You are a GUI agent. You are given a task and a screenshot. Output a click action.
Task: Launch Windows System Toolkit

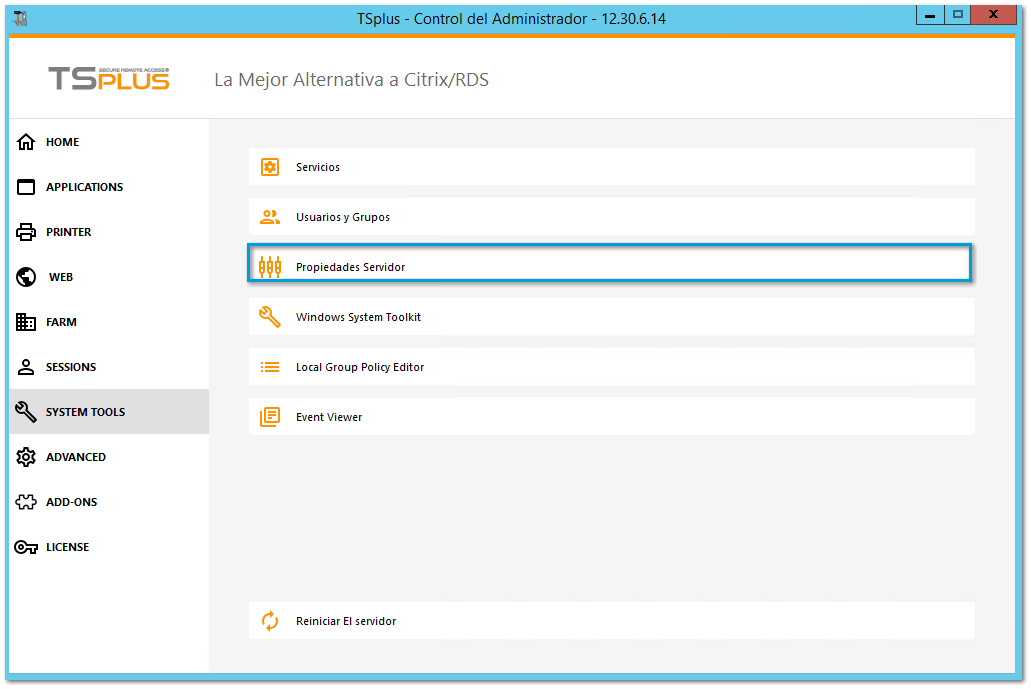point(611,317)
